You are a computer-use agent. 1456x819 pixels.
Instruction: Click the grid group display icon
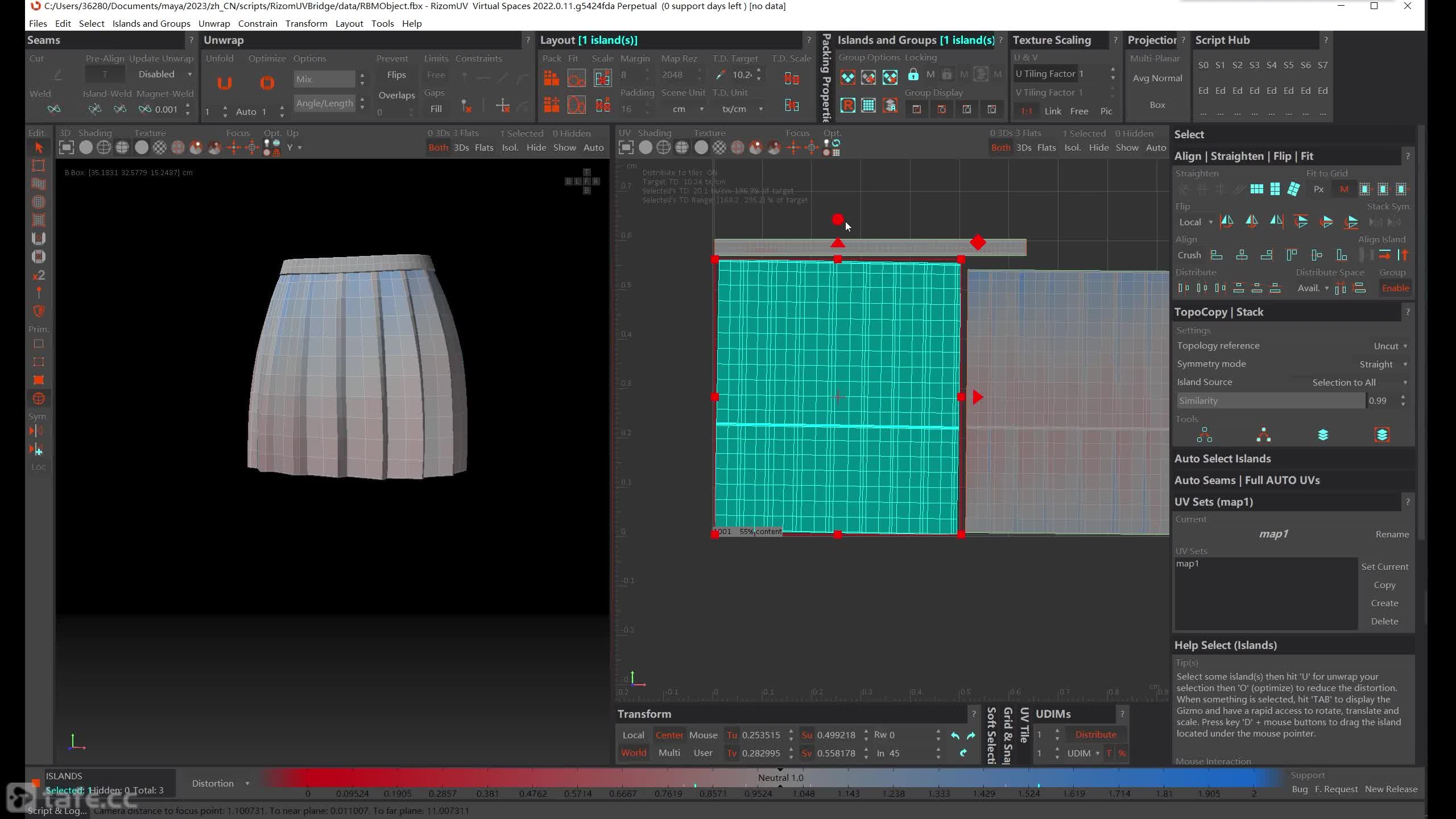point(868,106)
